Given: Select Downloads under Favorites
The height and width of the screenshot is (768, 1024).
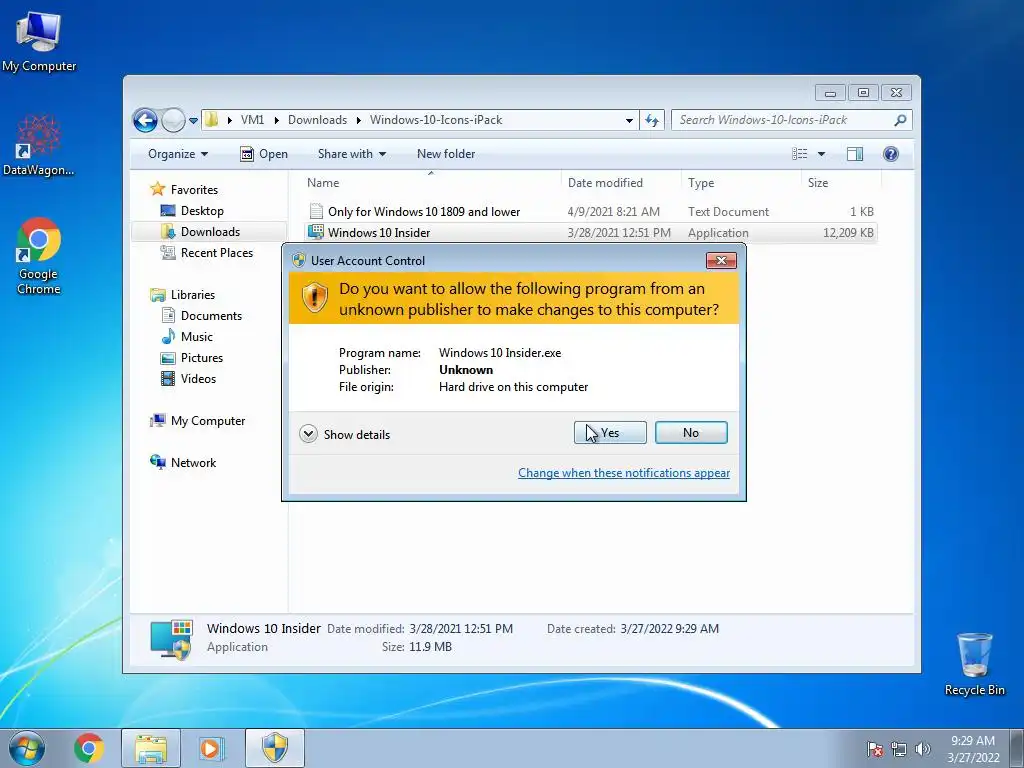Looking at the screenshot, I should 210,232.
